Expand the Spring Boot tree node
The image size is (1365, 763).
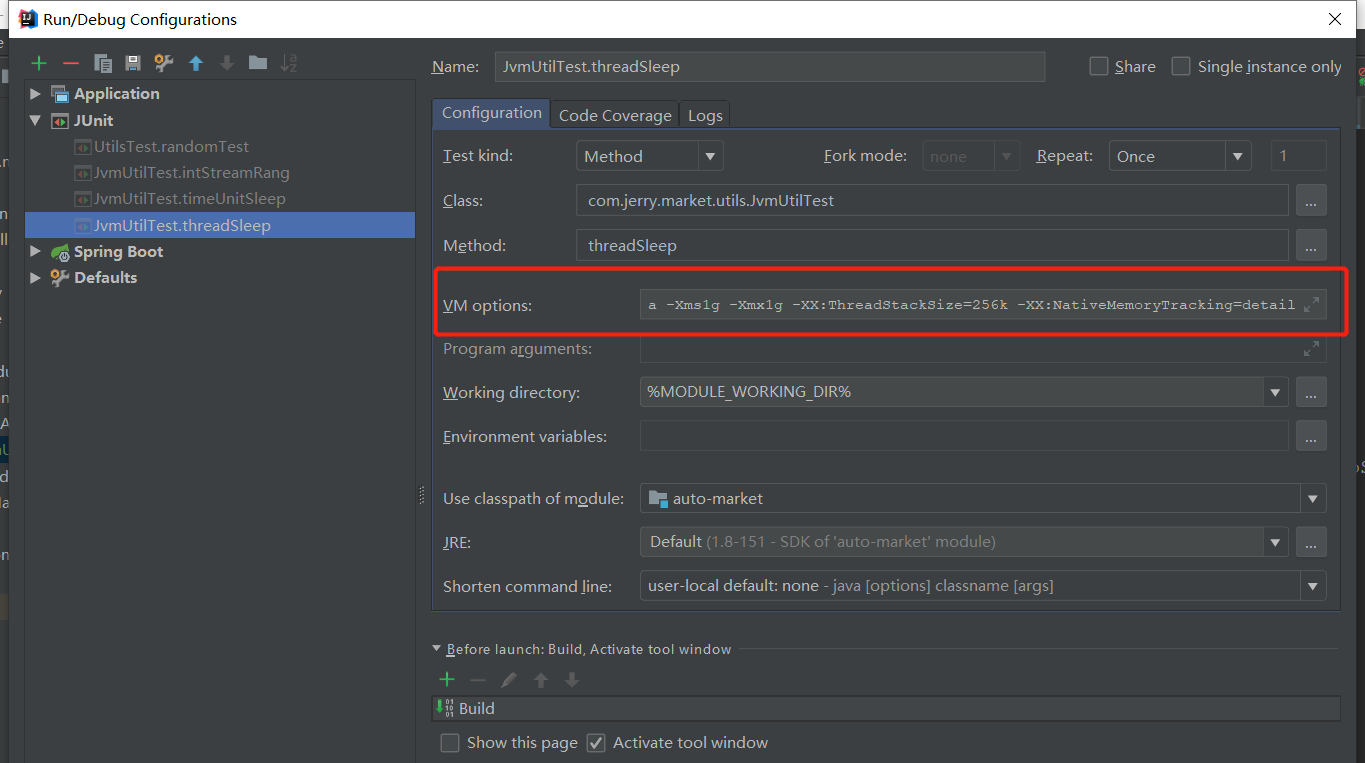click(x=36, y=252)
